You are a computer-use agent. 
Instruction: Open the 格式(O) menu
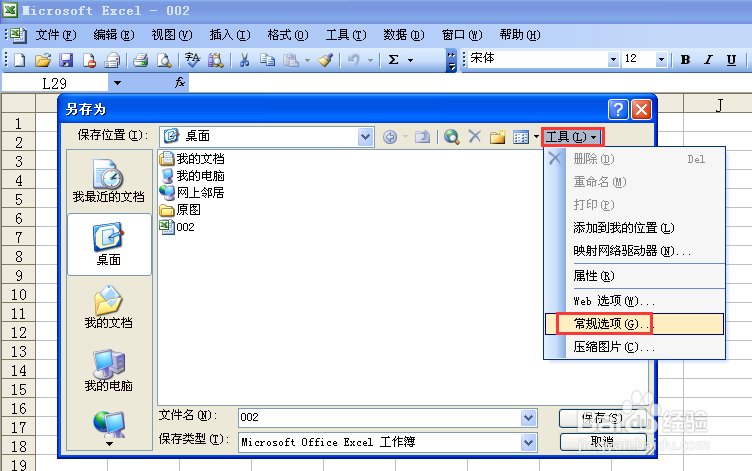pyautogui.click(x=288, y=35)
